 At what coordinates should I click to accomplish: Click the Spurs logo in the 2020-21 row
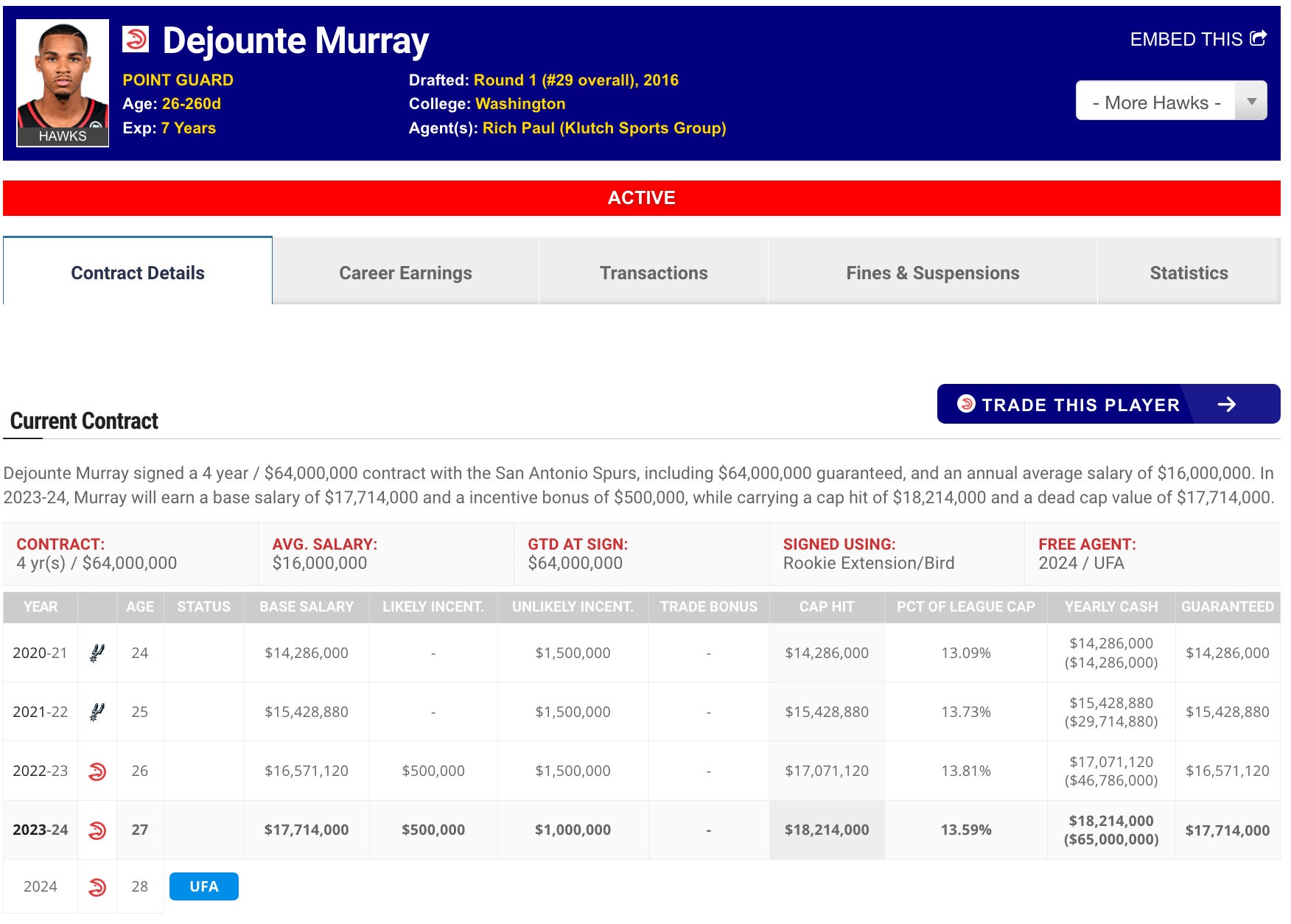(97, 653)
